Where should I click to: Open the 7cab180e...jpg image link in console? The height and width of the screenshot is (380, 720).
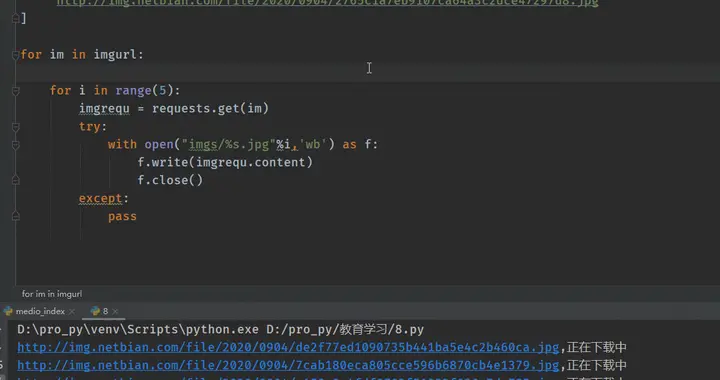[288, 365]
